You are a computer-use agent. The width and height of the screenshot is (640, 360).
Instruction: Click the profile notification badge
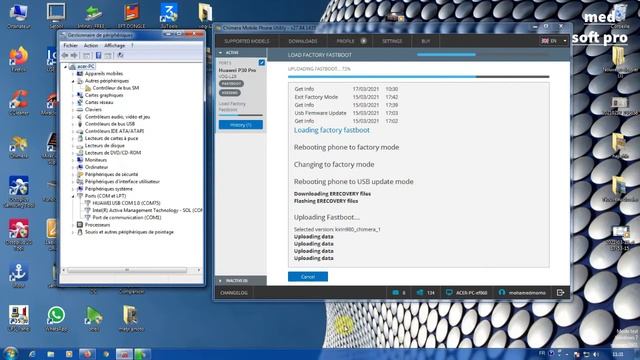[363, 41]
